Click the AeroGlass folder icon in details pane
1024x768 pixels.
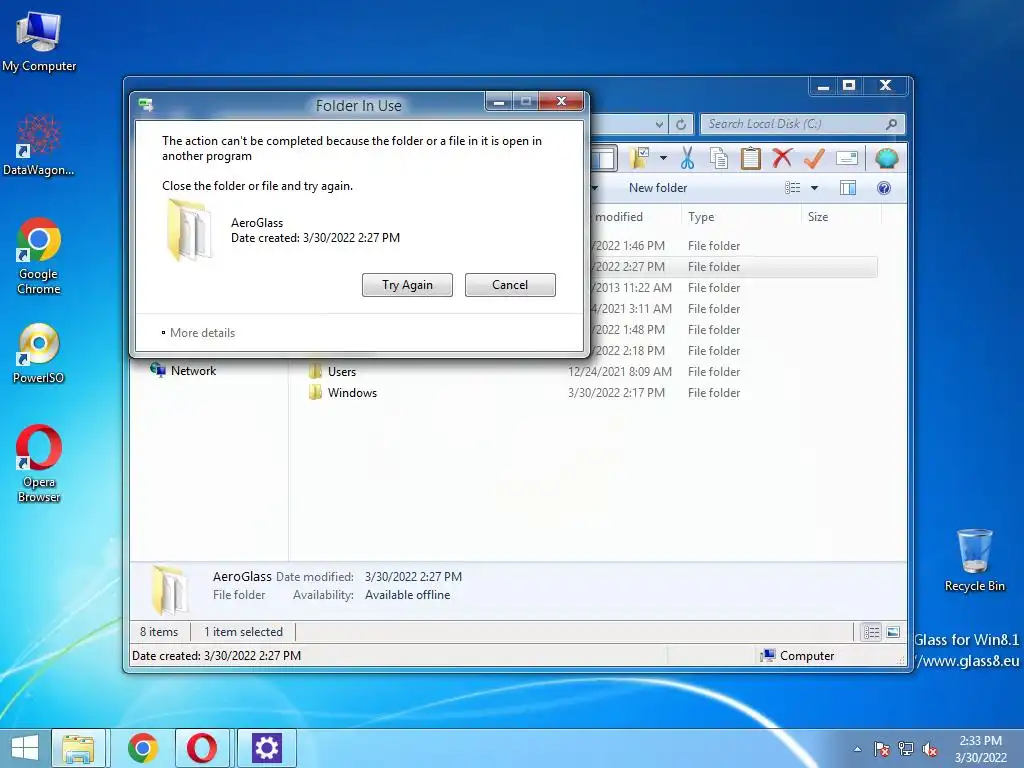(168, 590)
